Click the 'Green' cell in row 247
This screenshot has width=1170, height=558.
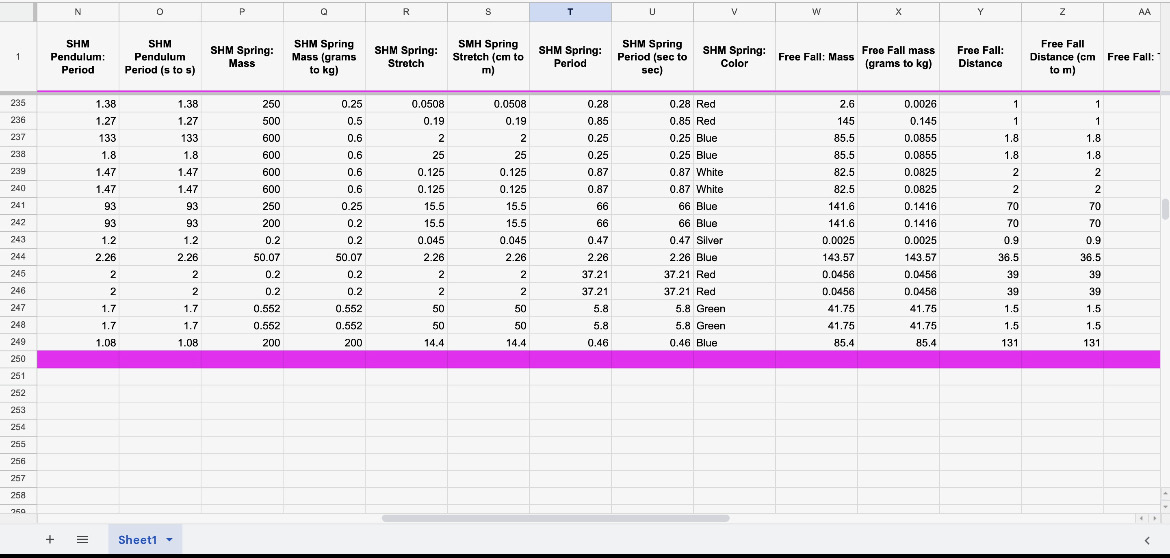735,308
